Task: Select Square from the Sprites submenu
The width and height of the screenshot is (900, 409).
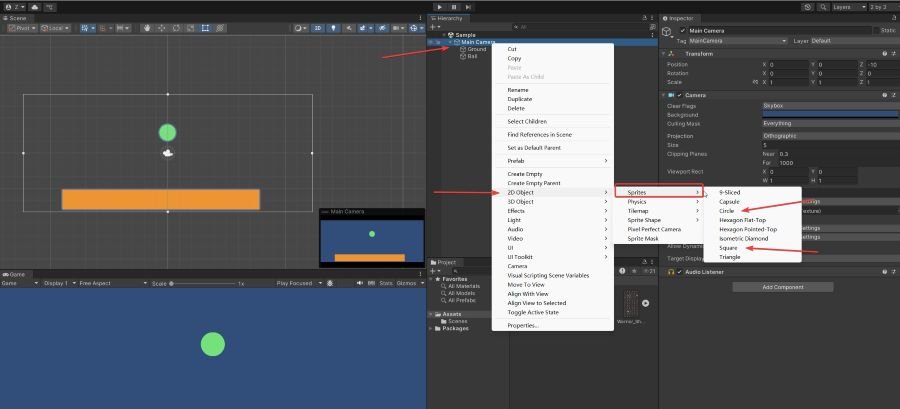Action: pyautogui.click(x=752, y=248)
